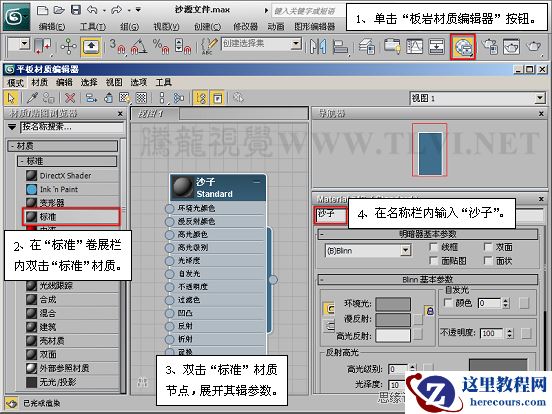Click Assign Material to Selection icon
This screenshot has width=552, height=414.
[x=49, y=98]
